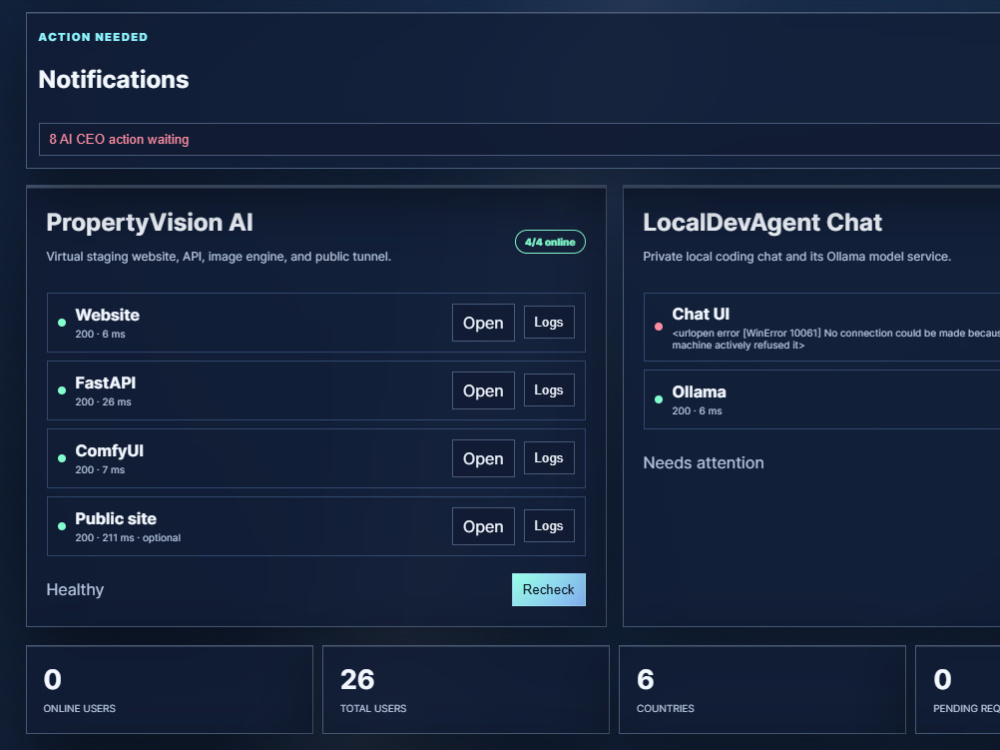Click the urlopen WinError 10061 error message
The width and height of the screenshot is (1000, 750).
[x=835, y=339]
